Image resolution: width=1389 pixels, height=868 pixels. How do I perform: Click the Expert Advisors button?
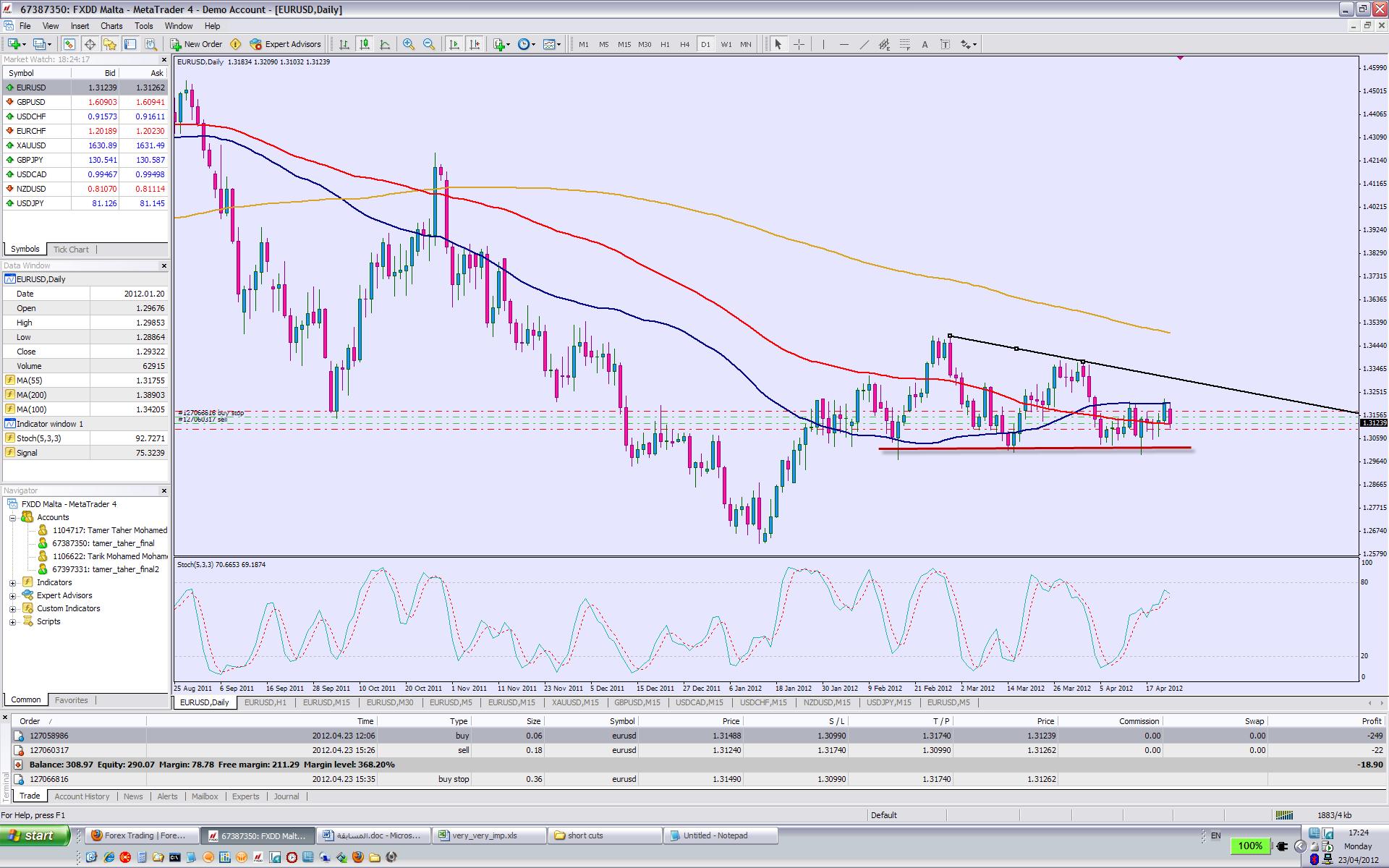pyautogui.click(x=286, y=44)
